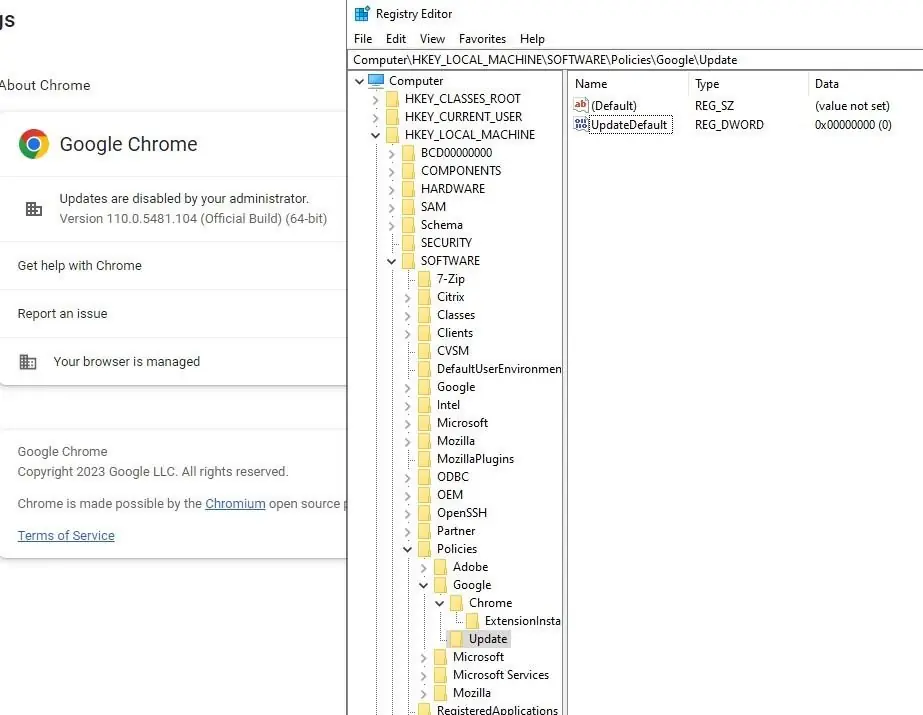The width and height of the screenshot is (923, 715).
Task: Click the Update key folder icon
Action: (x=456, y=639)
